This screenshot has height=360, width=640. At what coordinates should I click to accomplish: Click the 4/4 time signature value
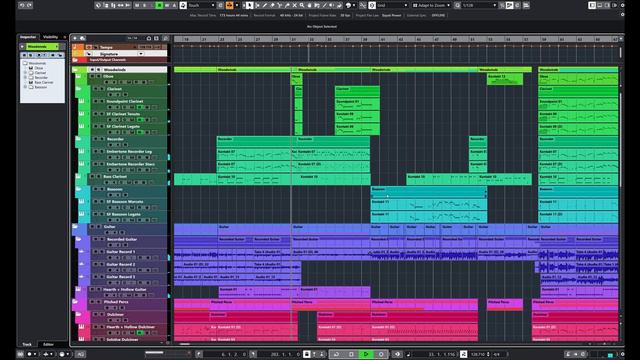497,354
